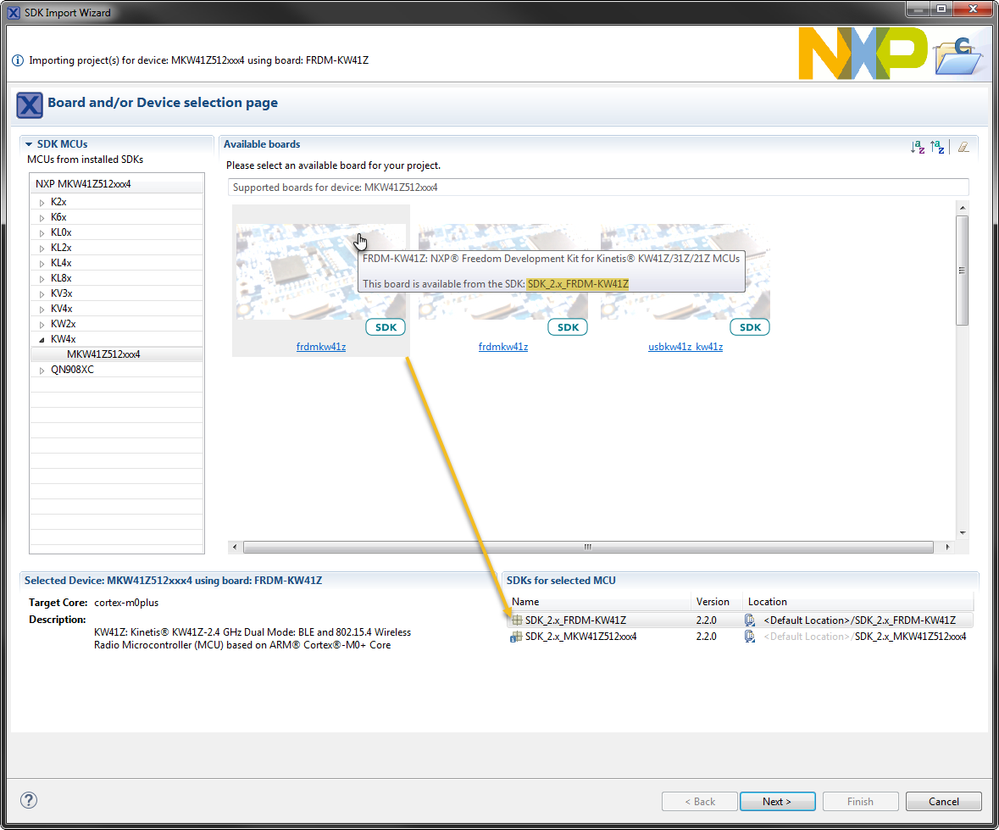Expand the KV4x MCU family

pos(42,310)
